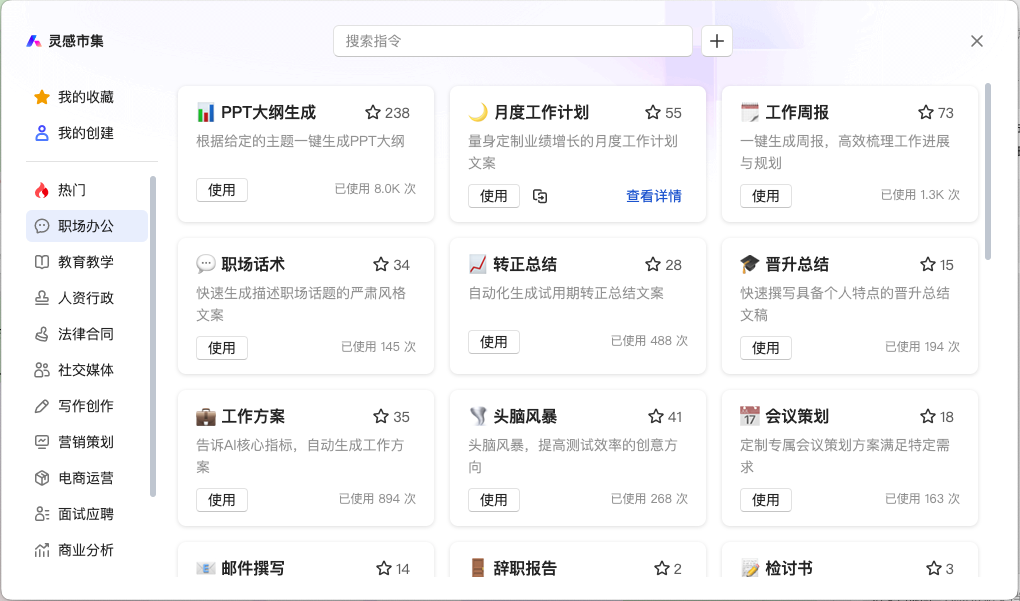1020x601 pixels.
Task: Click the plus icon next to search
Action: click(x=716, y=41)
